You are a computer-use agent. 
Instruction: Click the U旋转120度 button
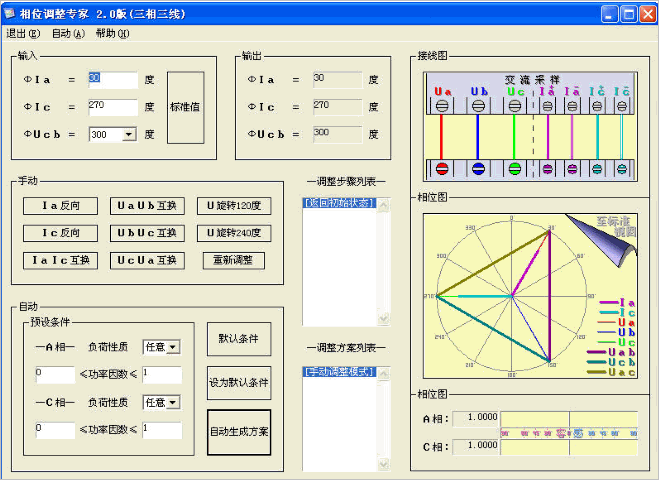pos(234,206)
